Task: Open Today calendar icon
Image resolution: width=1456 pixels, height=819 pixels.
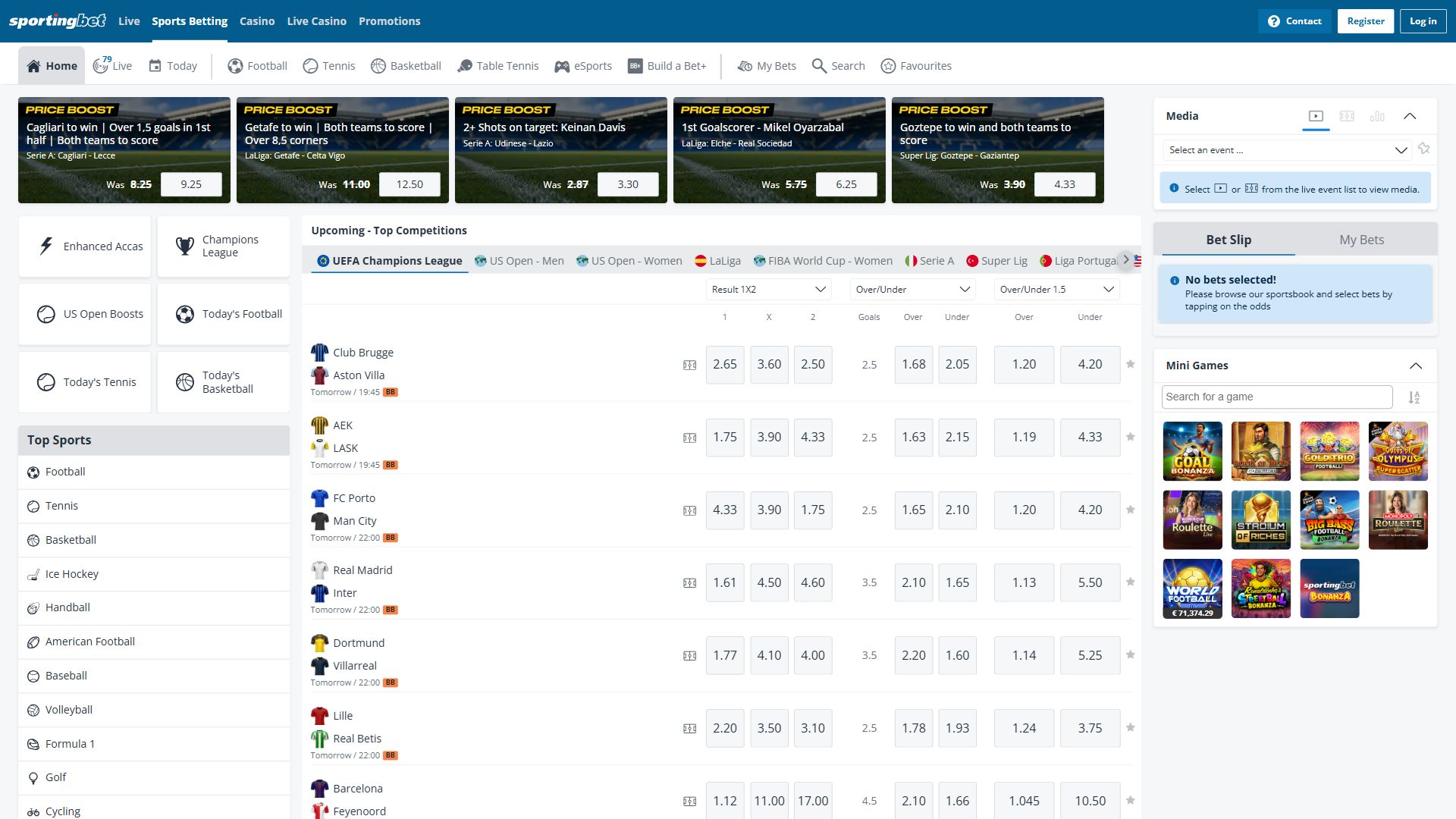Action: coord(155,66)
